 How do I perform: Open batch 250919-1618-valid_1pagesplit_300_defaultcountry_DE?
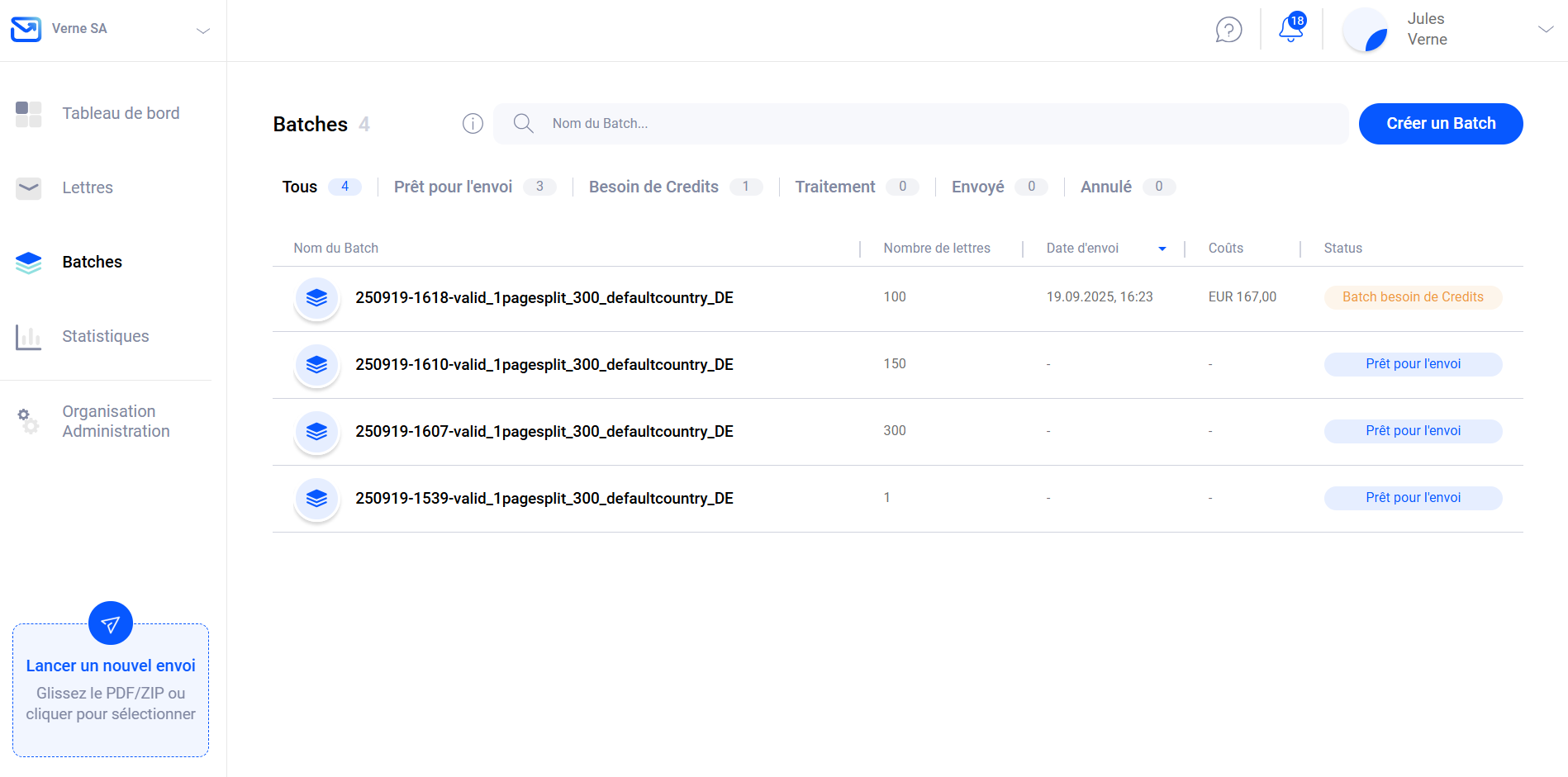(x=544, y=298)
